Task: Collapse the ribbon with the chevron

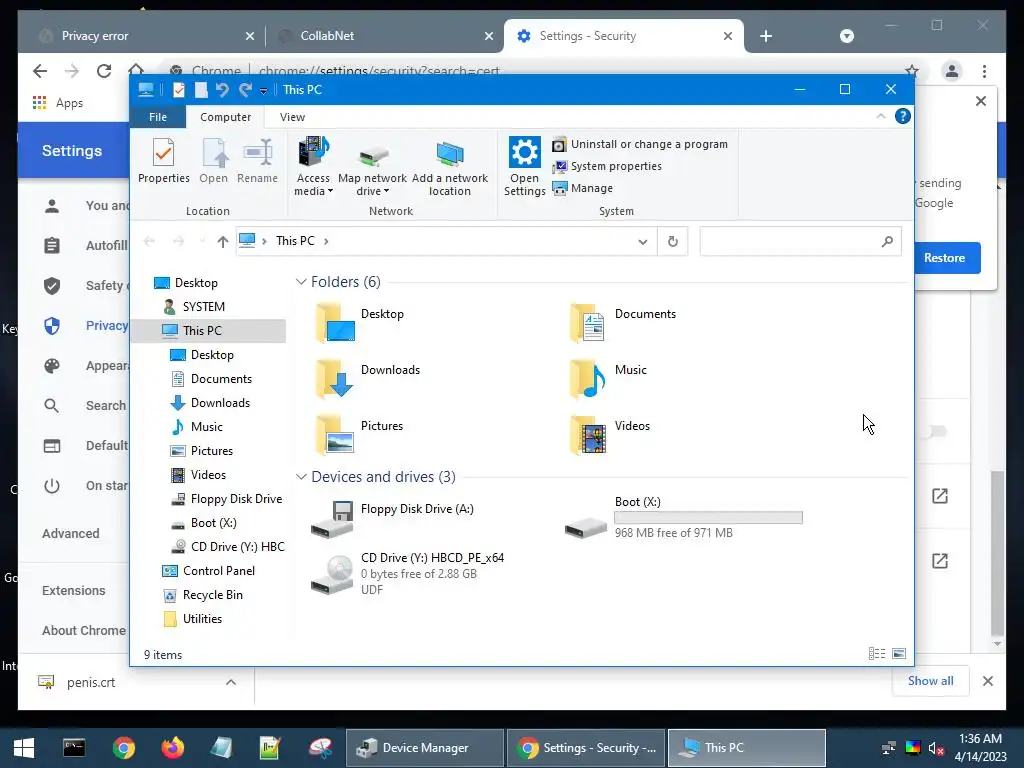Action: pyautogui.click(x=881, y=116)
